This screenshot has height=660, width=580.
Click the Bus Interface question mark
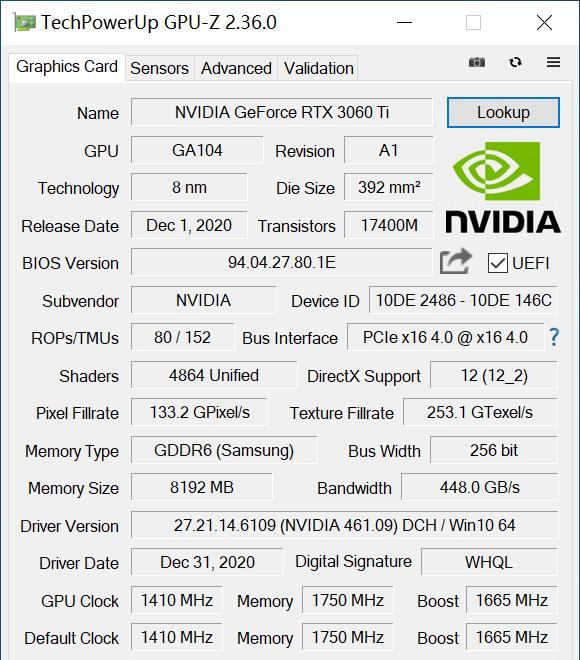click(554, 337)
